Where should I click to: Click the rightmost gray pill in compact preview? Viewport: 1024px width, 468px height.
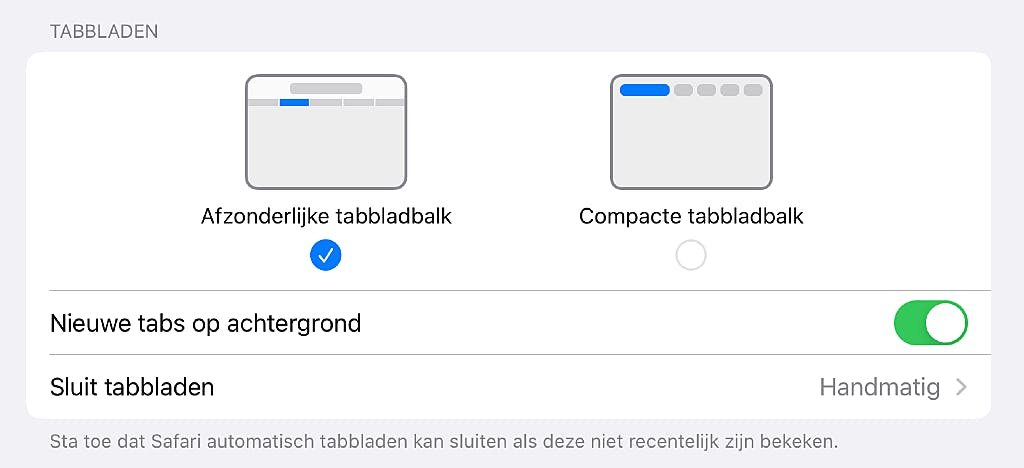click(753, 90)
